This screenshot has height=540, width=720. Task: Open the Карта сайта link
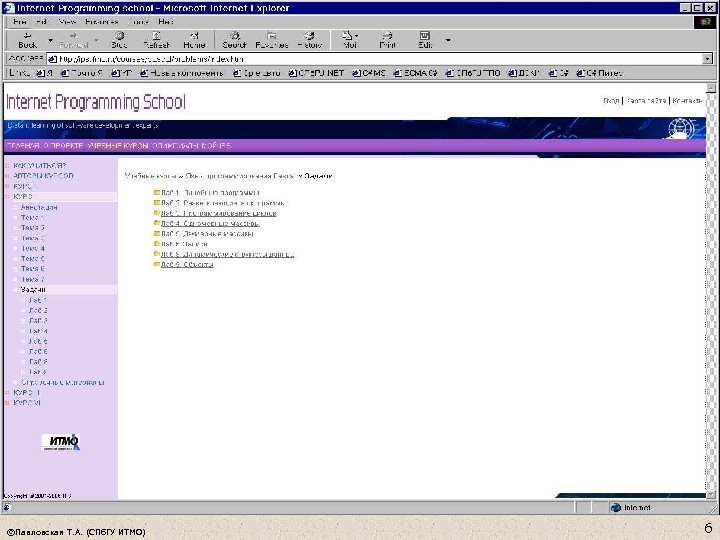coord(646,101)
